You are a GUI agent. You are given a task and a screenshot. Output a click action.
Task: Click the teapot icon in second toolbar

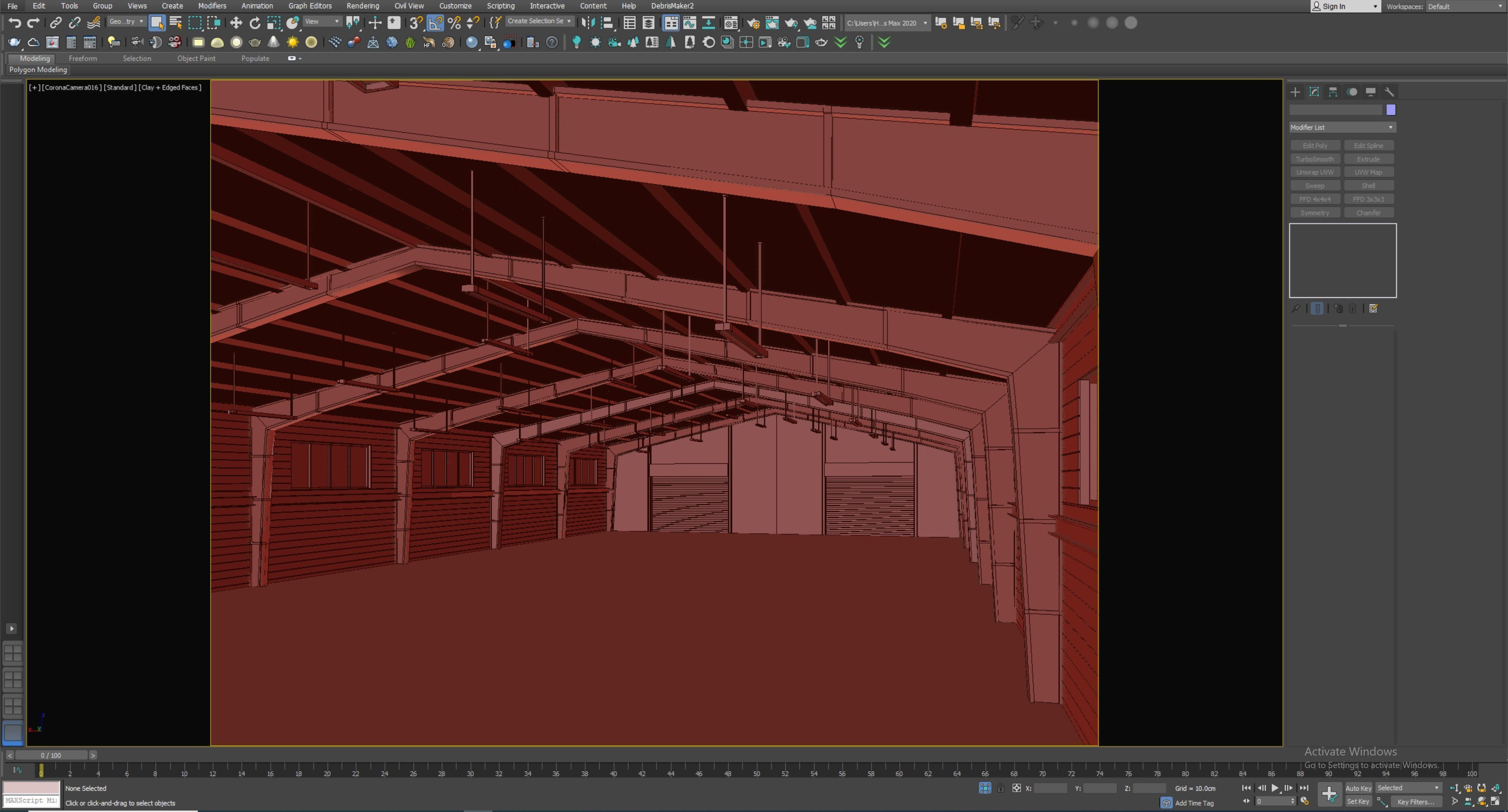pos(15,42)
